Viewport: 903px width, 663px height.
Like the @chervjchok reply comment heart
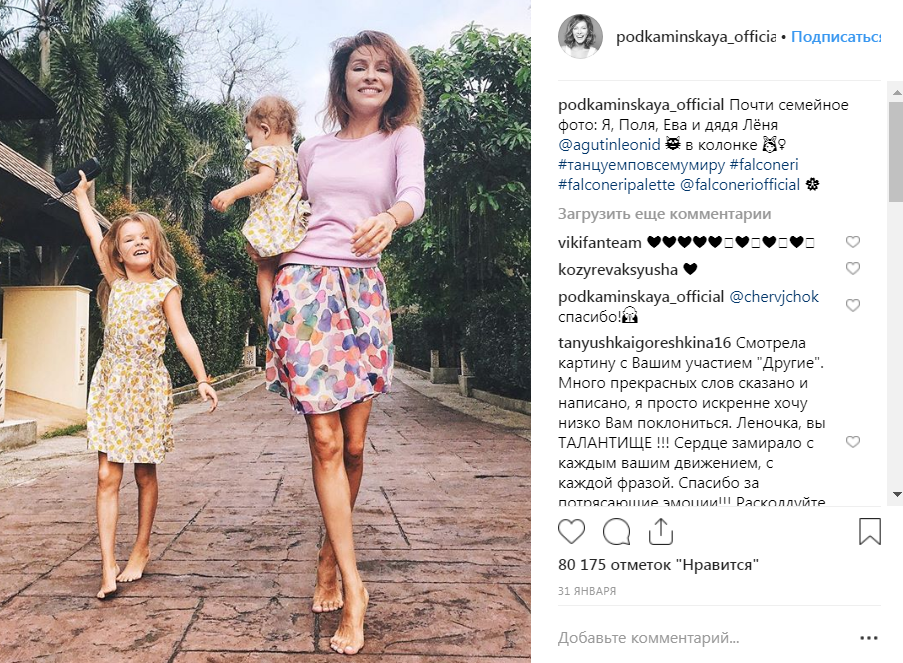[x=852, y=305]
